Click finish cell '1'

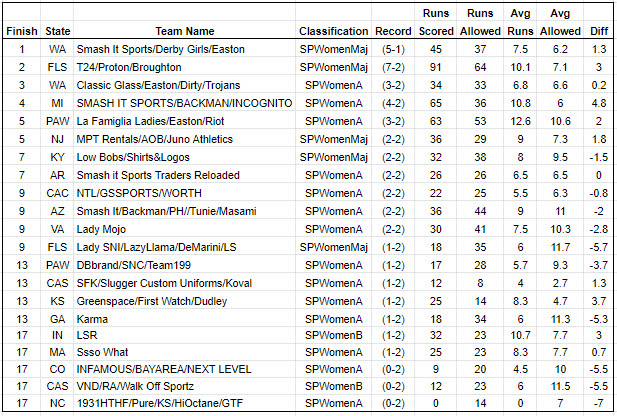(x=22, y=49)
